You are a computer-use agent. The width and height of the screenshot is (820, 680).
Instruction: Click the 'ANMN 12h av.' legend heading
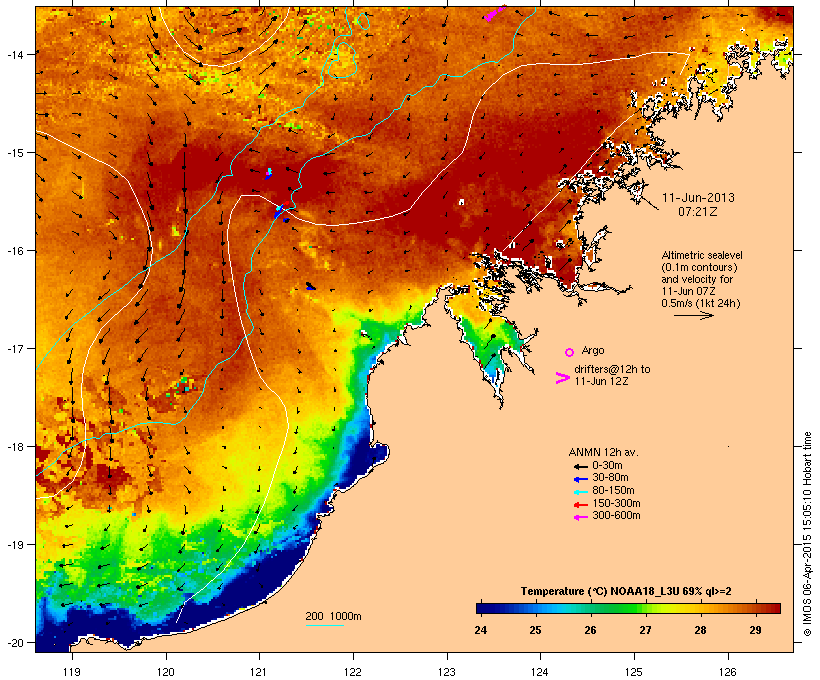(x=603, y=452)
